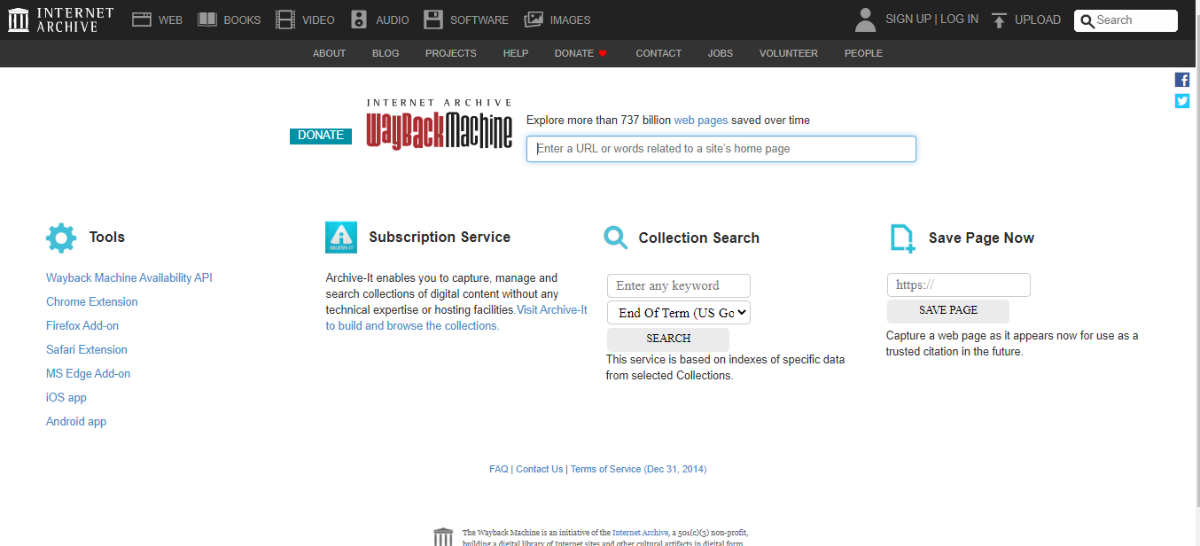Click the Facebook share icon

(x=1182, y=80)
